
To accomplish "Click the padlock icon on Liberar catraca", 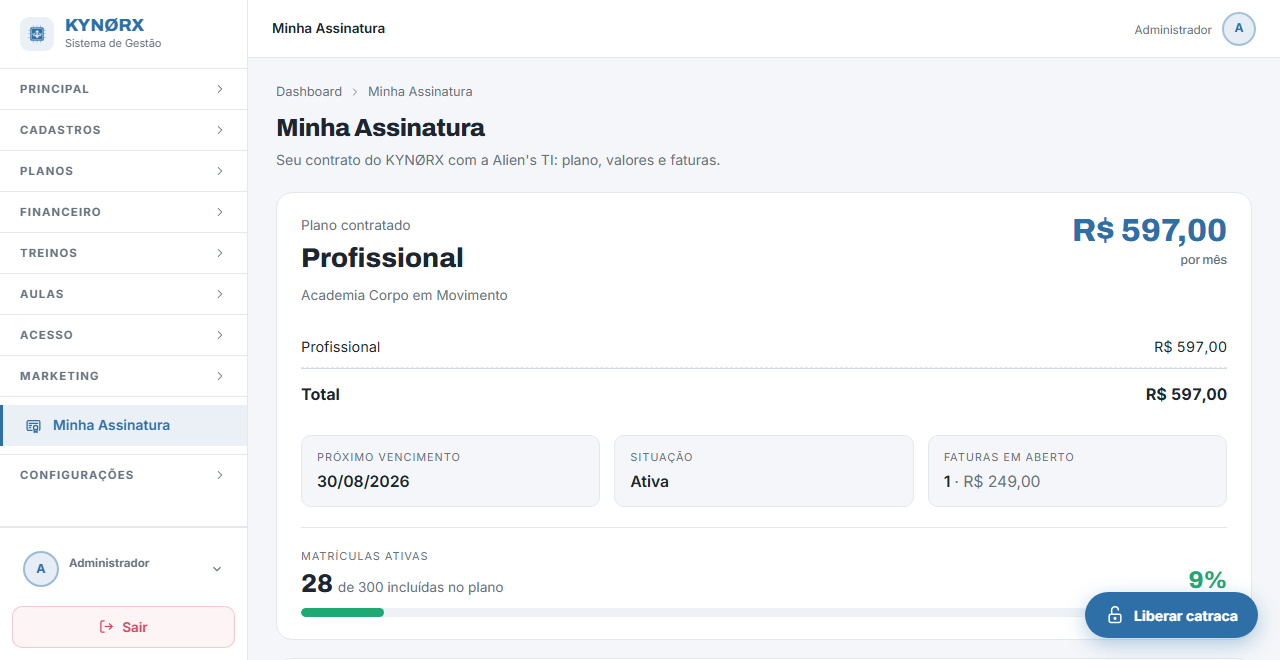I will click(1114, 616).
